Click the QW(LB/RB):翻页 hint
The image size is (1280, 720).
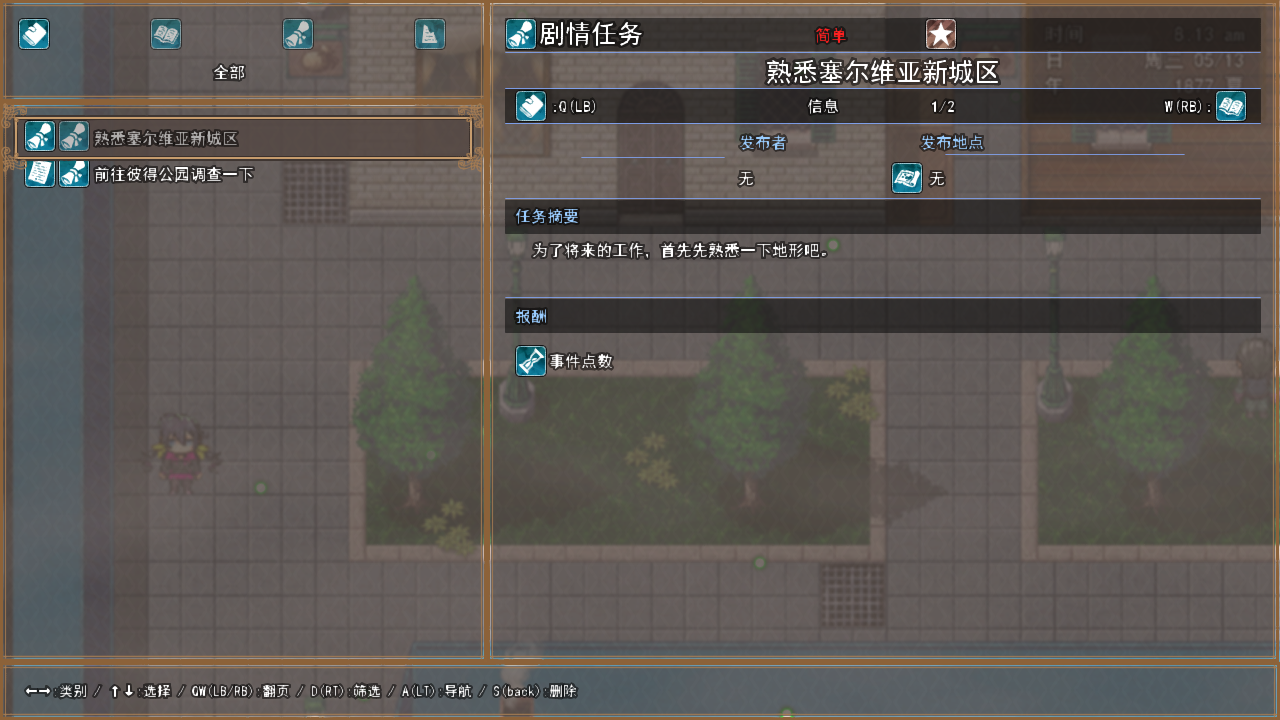(241, 691)
